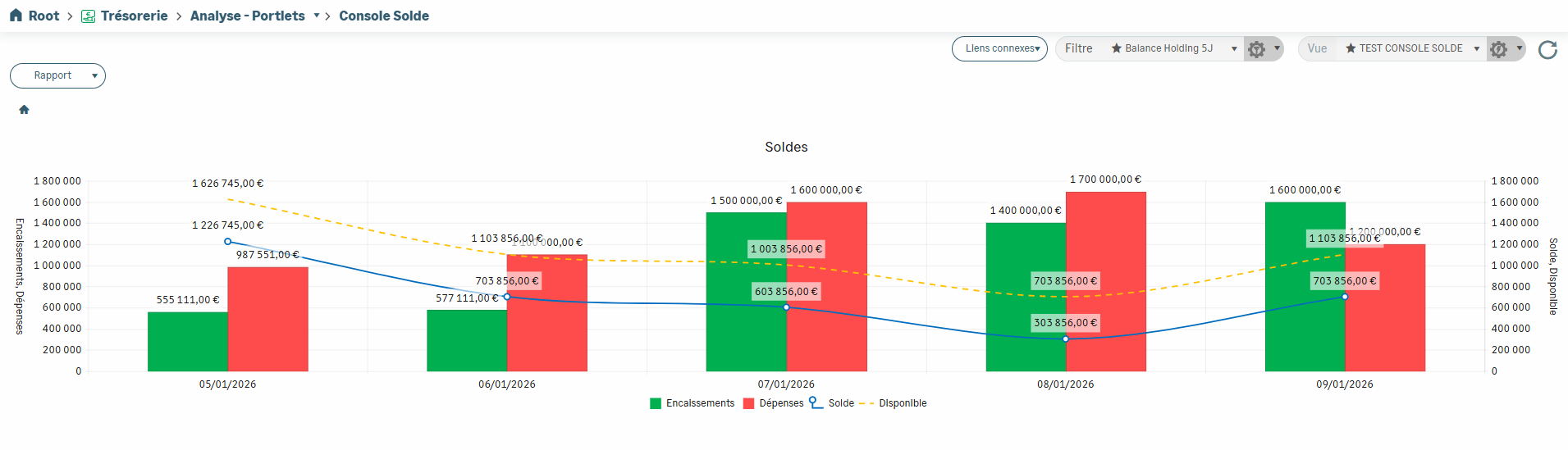Hide the Solde line via legend
1568x450 pixels.
pos(832,403)
